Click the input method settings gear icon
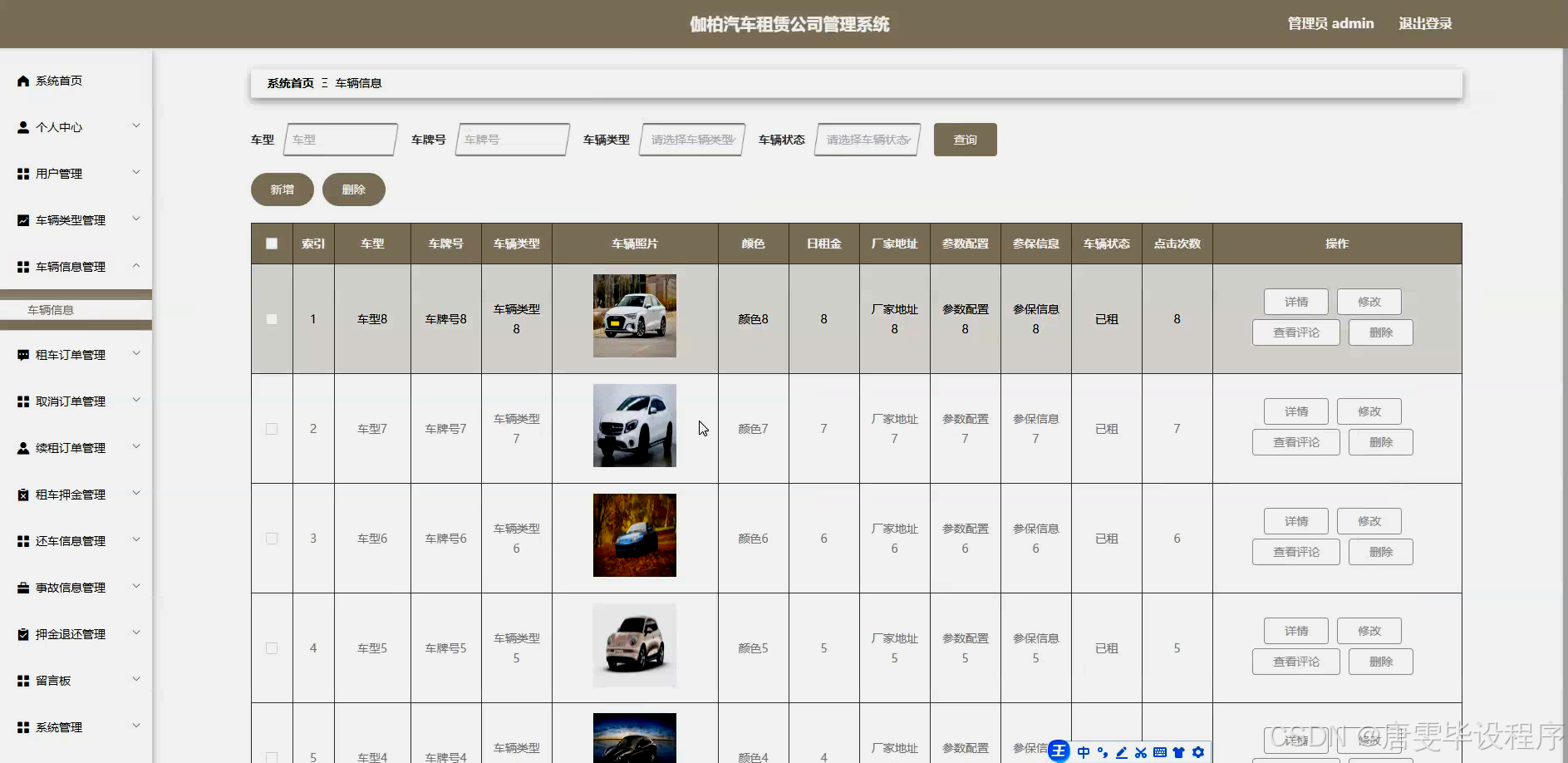The width and height of the screenshot is (1568, 763). pyautogui.click(x=1198, y=752)
